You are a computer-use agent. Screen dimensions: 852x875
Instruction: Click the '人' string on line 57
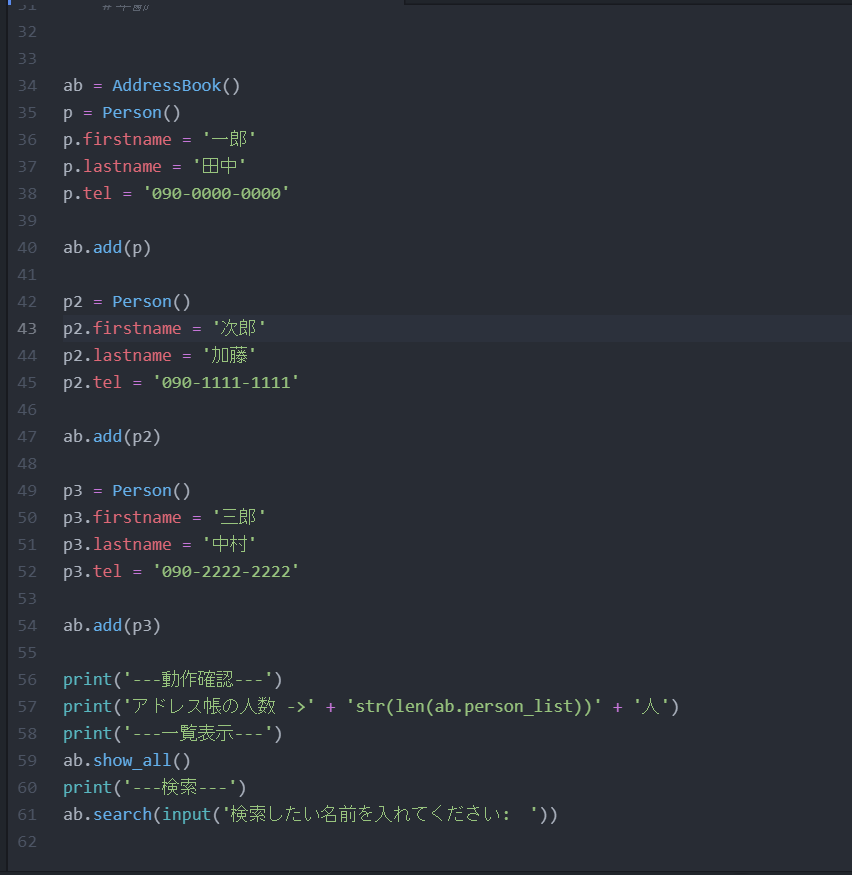tap(651, 706)
